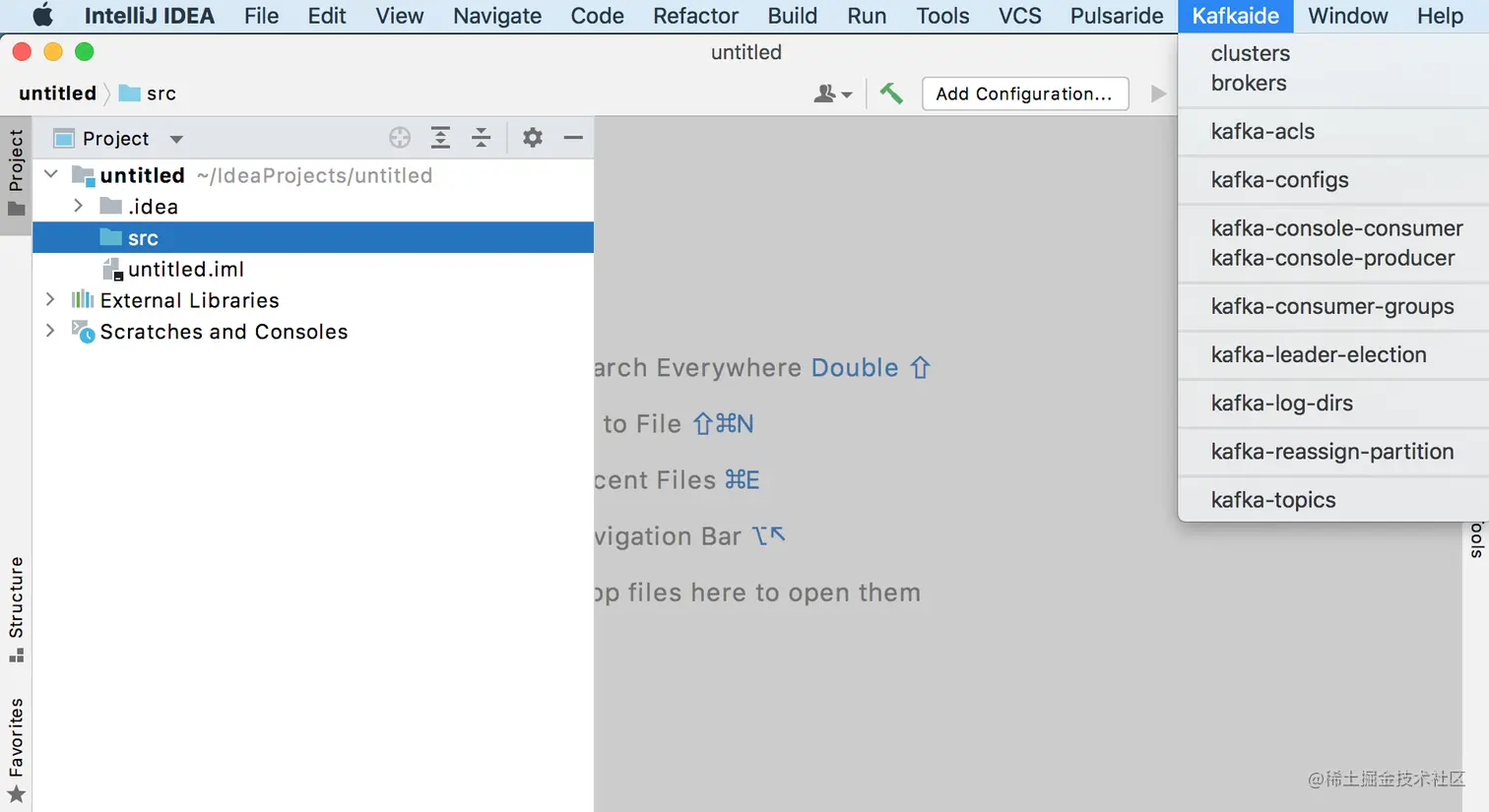Choose kafka-consumer-groups menu entry
Image resolution: width=1489 pixels, height=812 pixels.
1333,306
